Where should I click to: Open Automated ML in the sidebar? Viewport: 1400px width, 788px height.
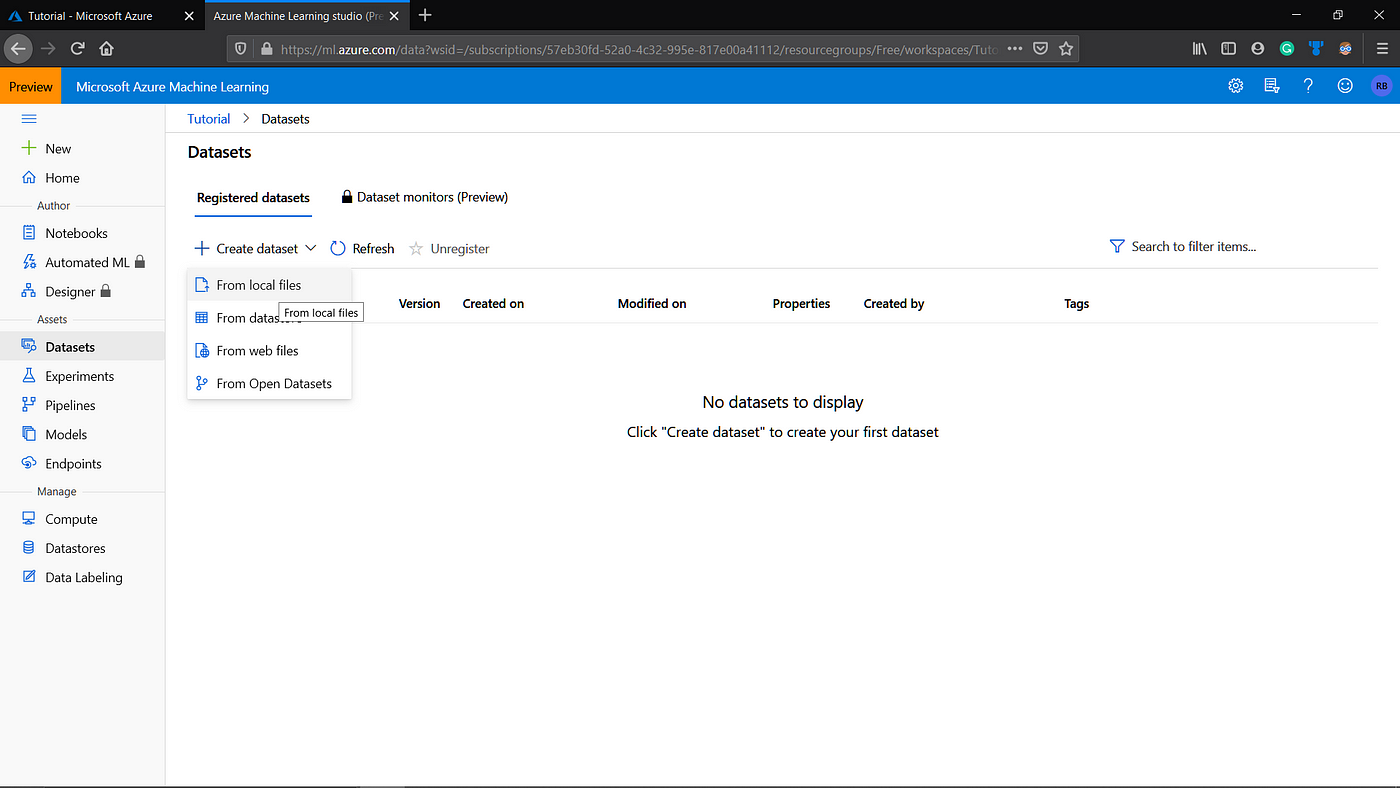tap(82, 262)
